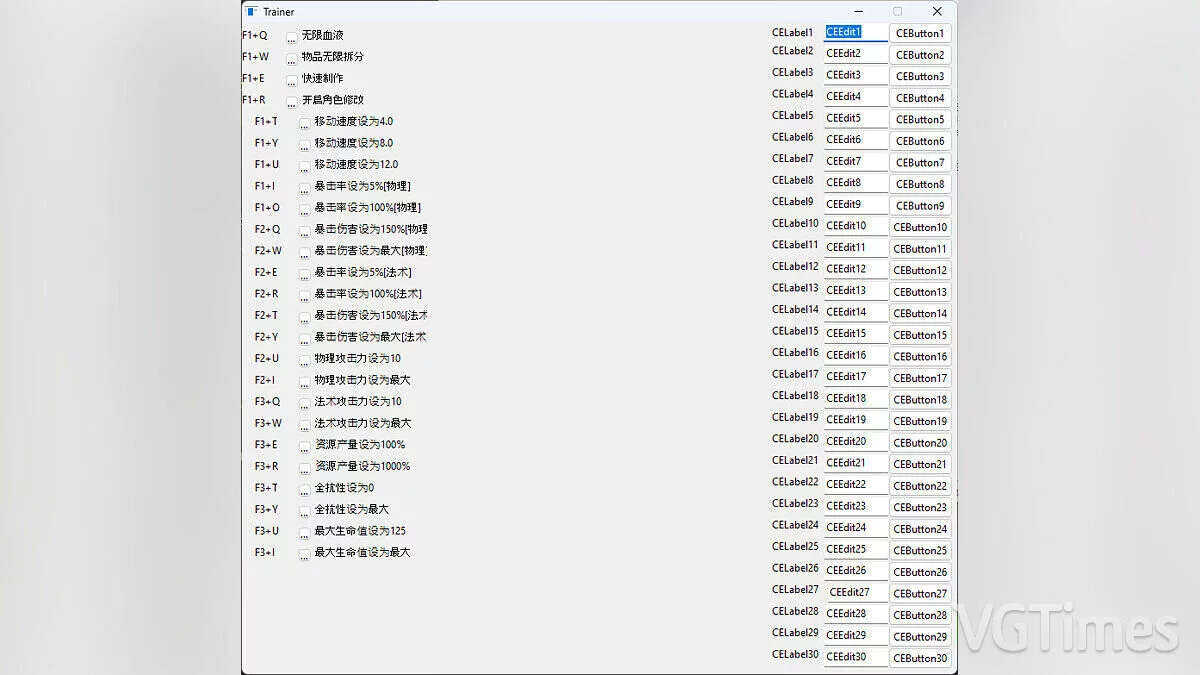The height and width of the screenshot is (675, 1200).
Task: Toggle 资源产量设为1000% checkbox
Action: [x=305, y=467]
